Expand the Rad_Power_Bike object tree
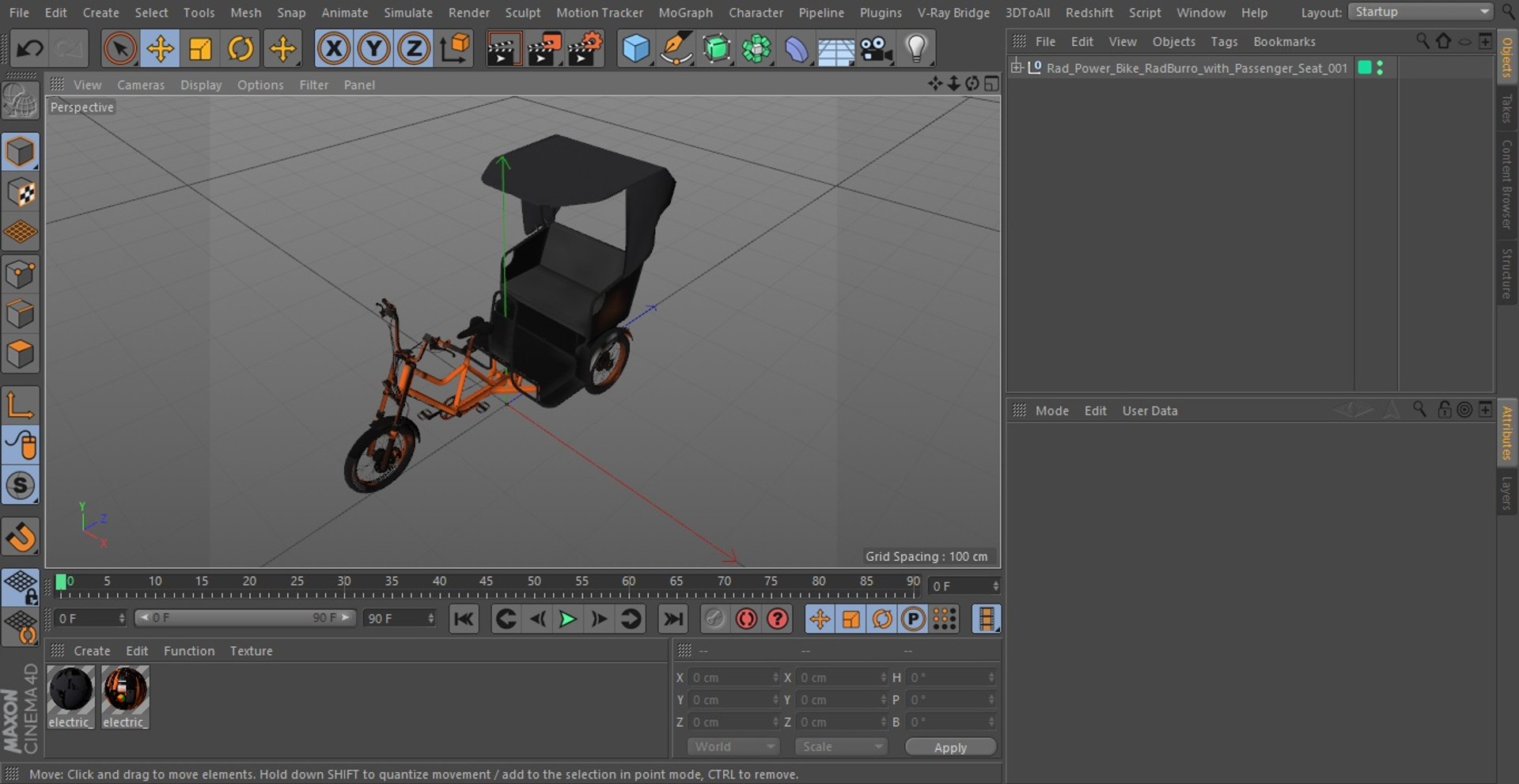The image size is (1519, 784). pos(1017,67)
